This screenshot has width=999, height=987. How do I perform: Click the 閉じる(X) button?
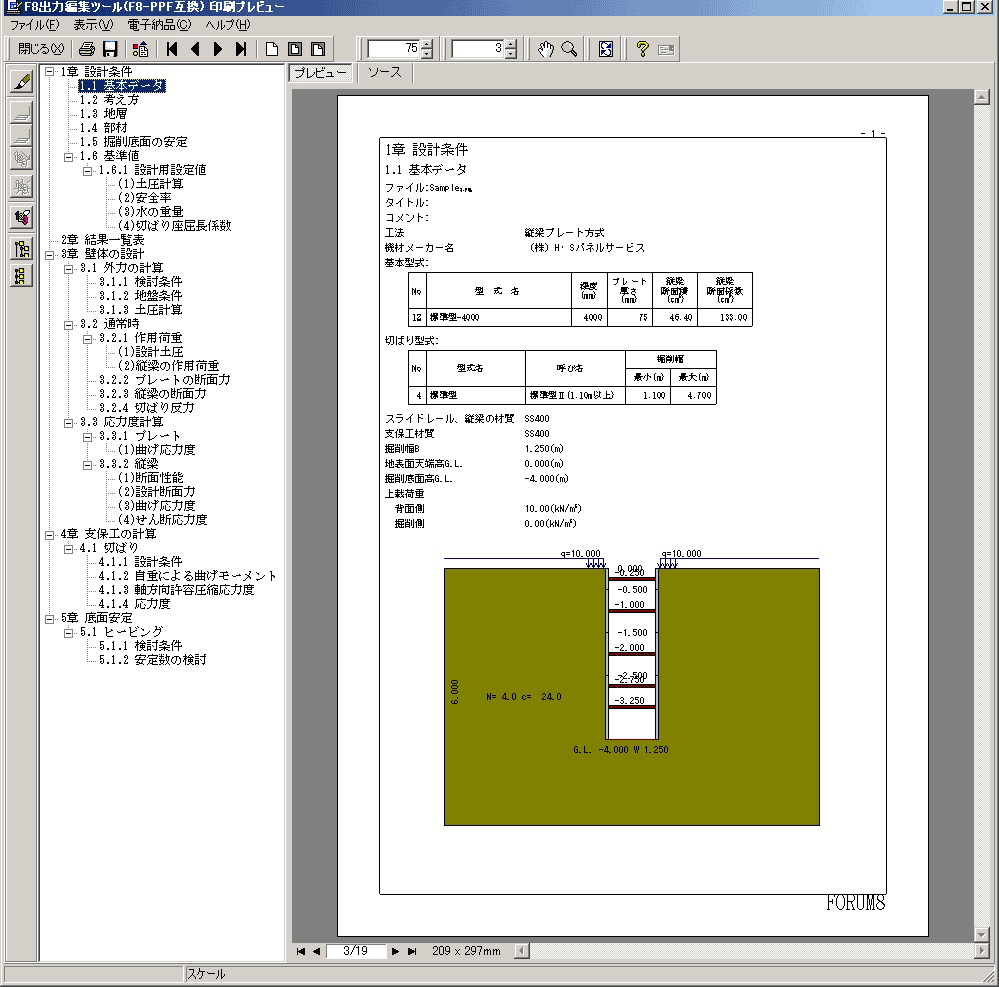[41, 49]
